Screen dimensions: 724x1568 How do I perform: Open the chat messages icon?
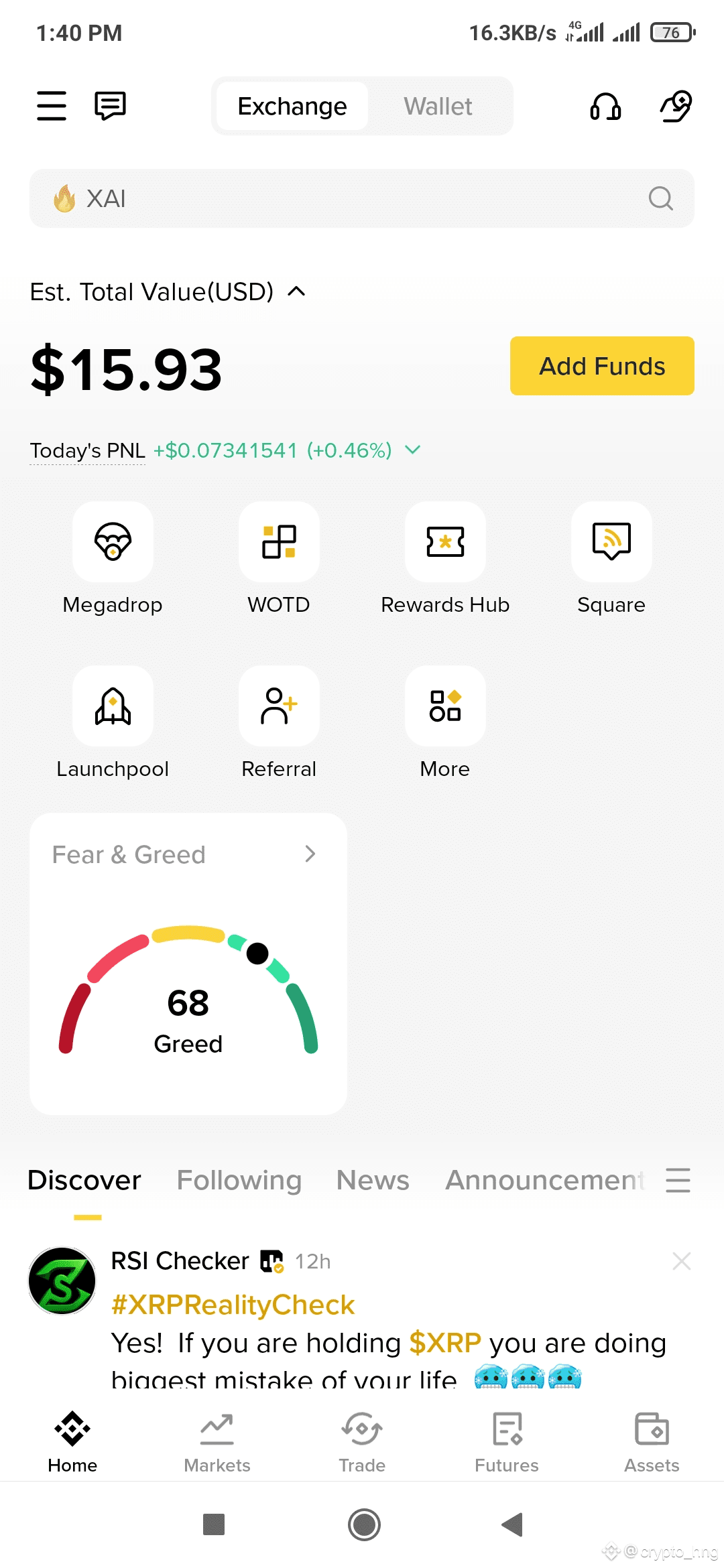click(x=110, y=106)
